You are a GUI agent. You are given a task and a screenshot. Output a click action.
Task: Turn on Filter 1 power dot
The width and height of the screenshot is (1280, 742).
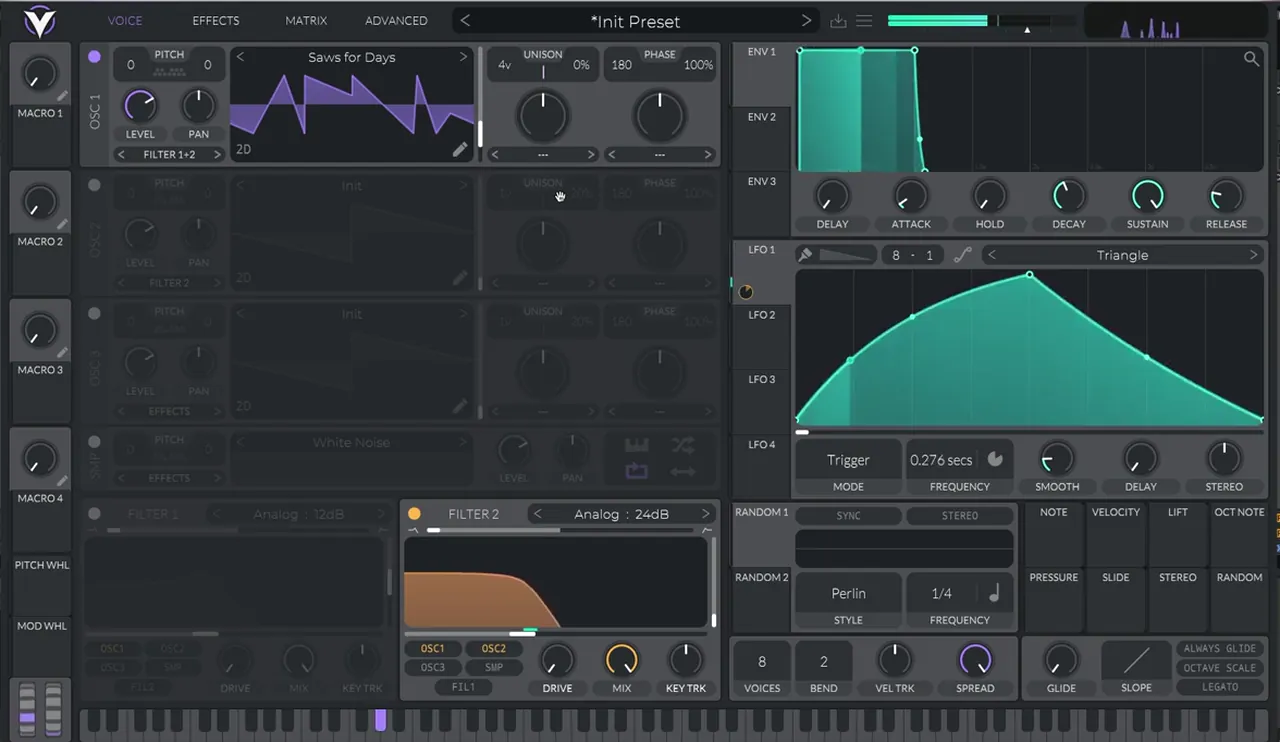click(94, 514)
